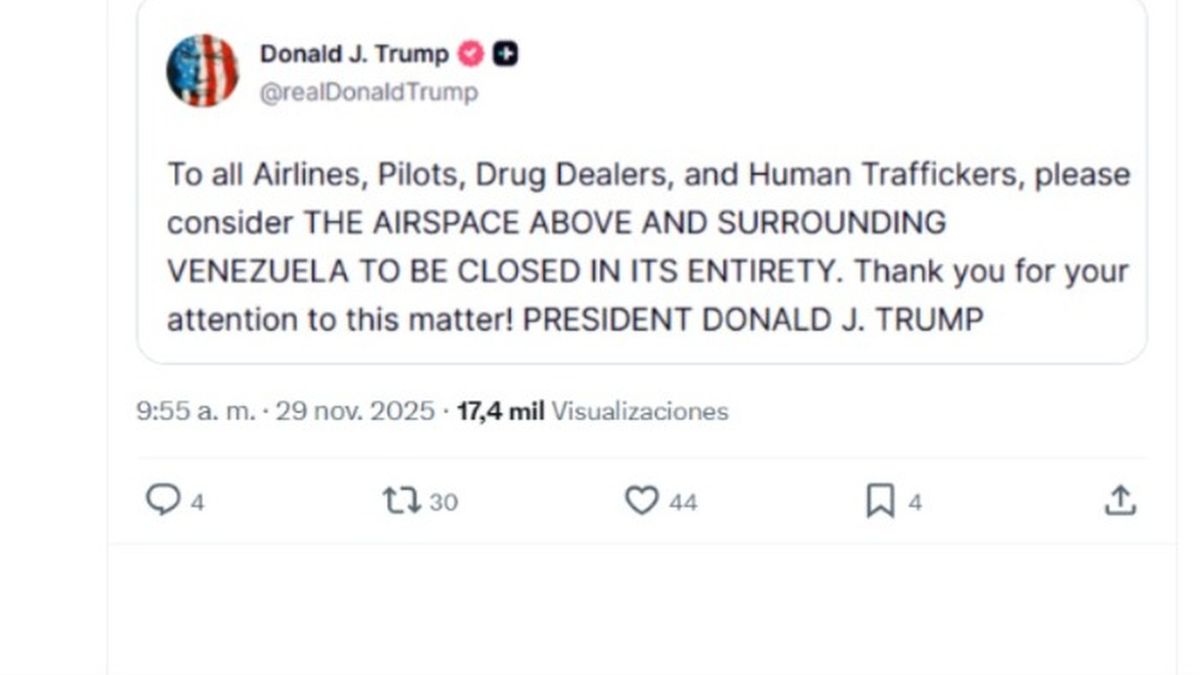Click the repost arrows icon
Screen dimensions: 1200x675
point(400,499)
